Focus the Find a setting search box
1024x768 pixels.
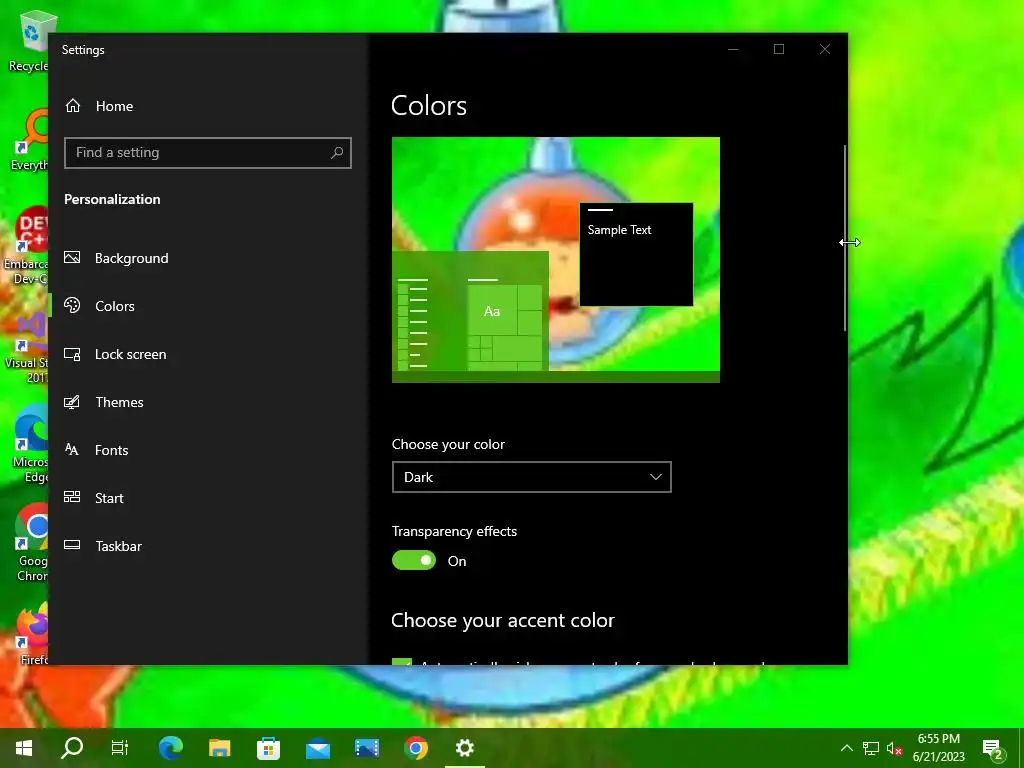tap(208, 153)
